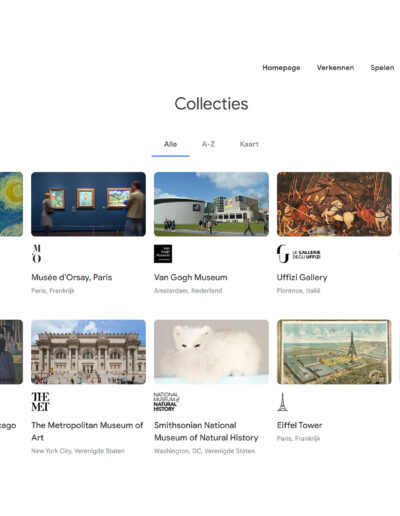Open the Starry Night partial thumbnail
The image size is (400, 516).
(x=11, y=204)
